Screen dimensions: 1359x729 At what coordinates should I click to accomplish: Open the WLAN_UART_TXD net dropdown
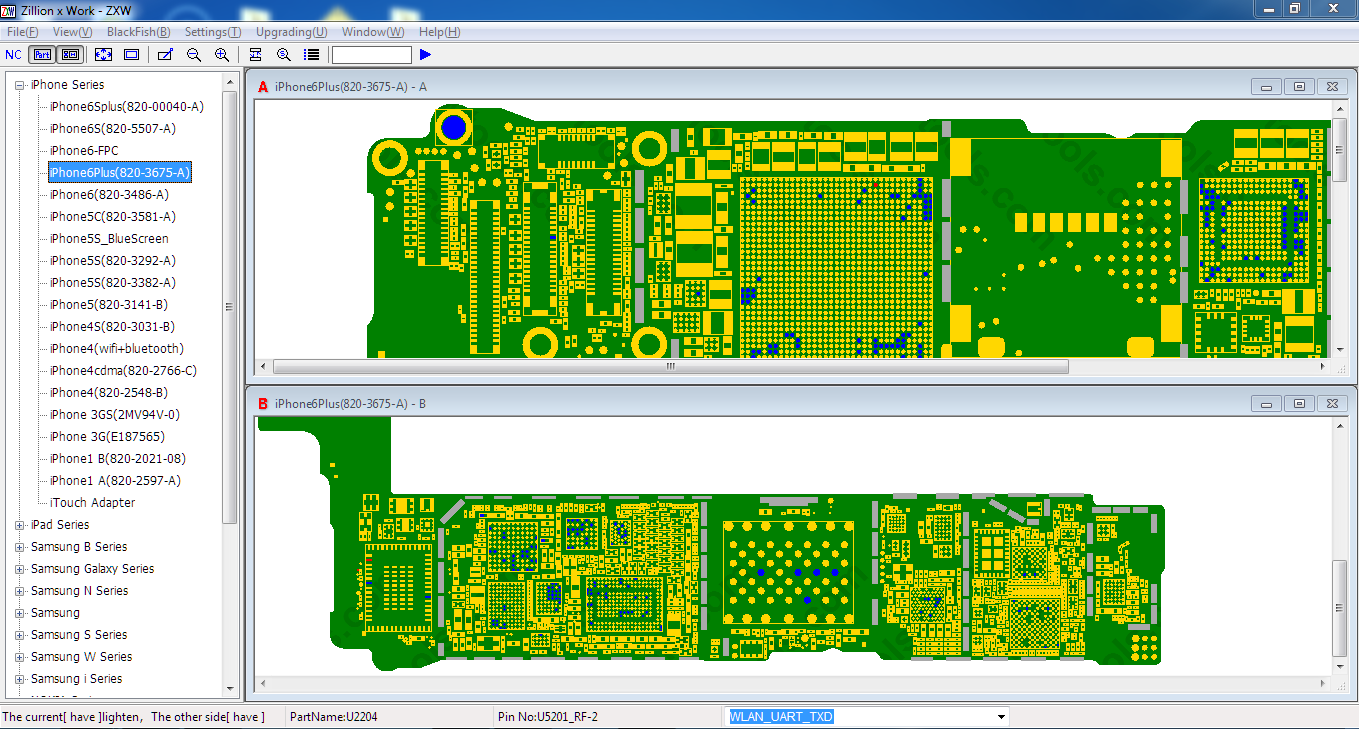[x=1001, y=717]
